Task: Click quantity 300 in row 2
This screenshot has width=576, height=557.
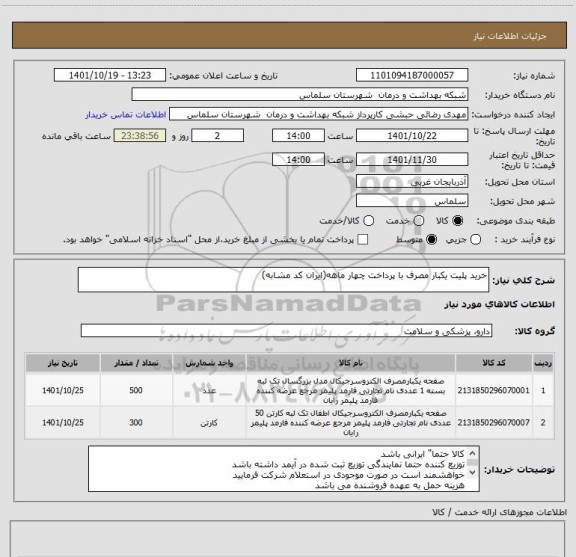Action: [136, 423]
